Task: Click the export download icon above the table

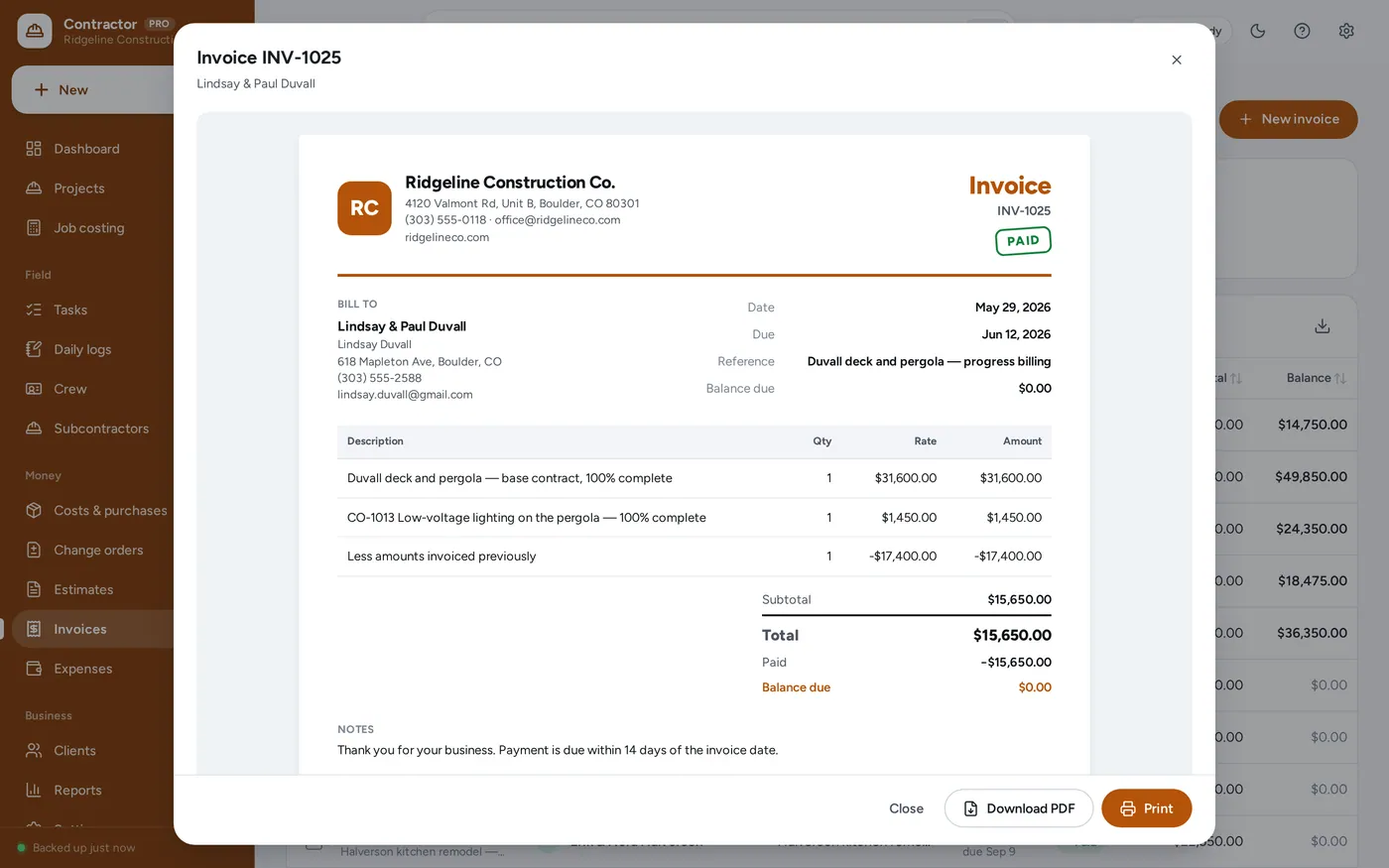Action: pyautogui.click(x=1323, y=326)
